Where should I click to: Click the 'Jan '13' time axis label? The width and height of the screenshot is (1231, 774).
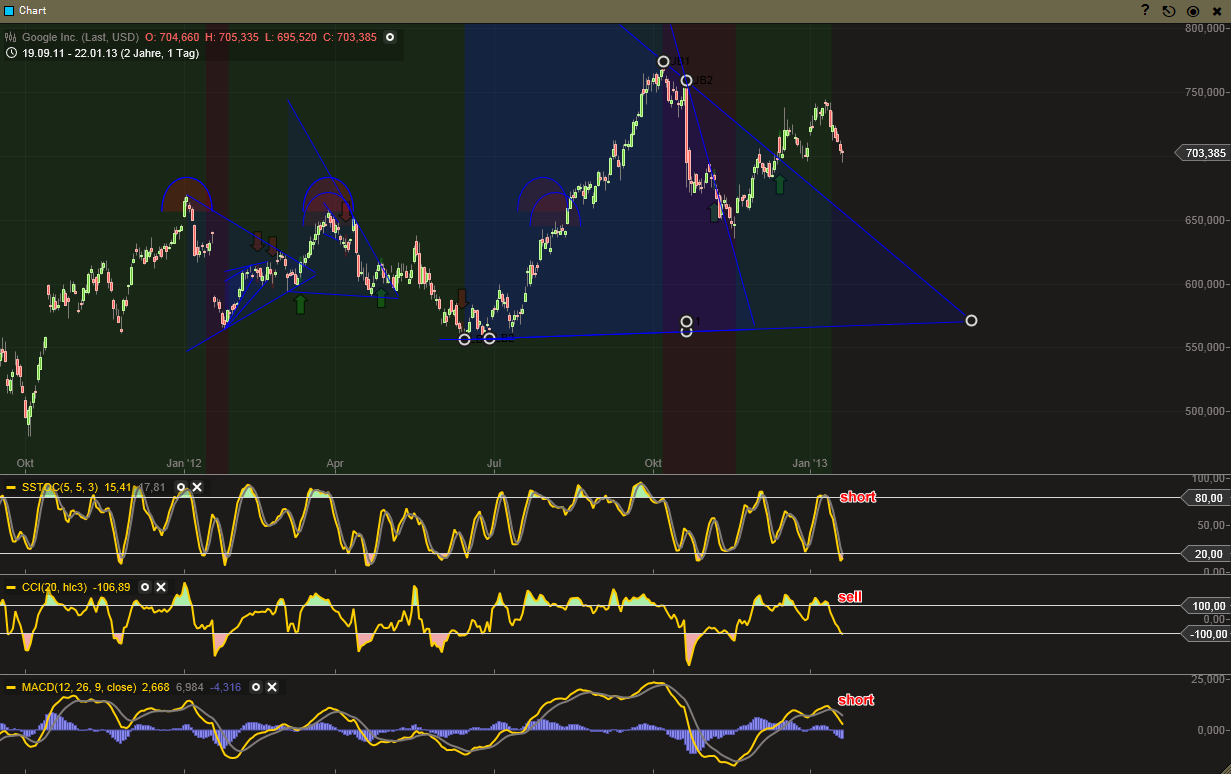[x=810, y=464]
